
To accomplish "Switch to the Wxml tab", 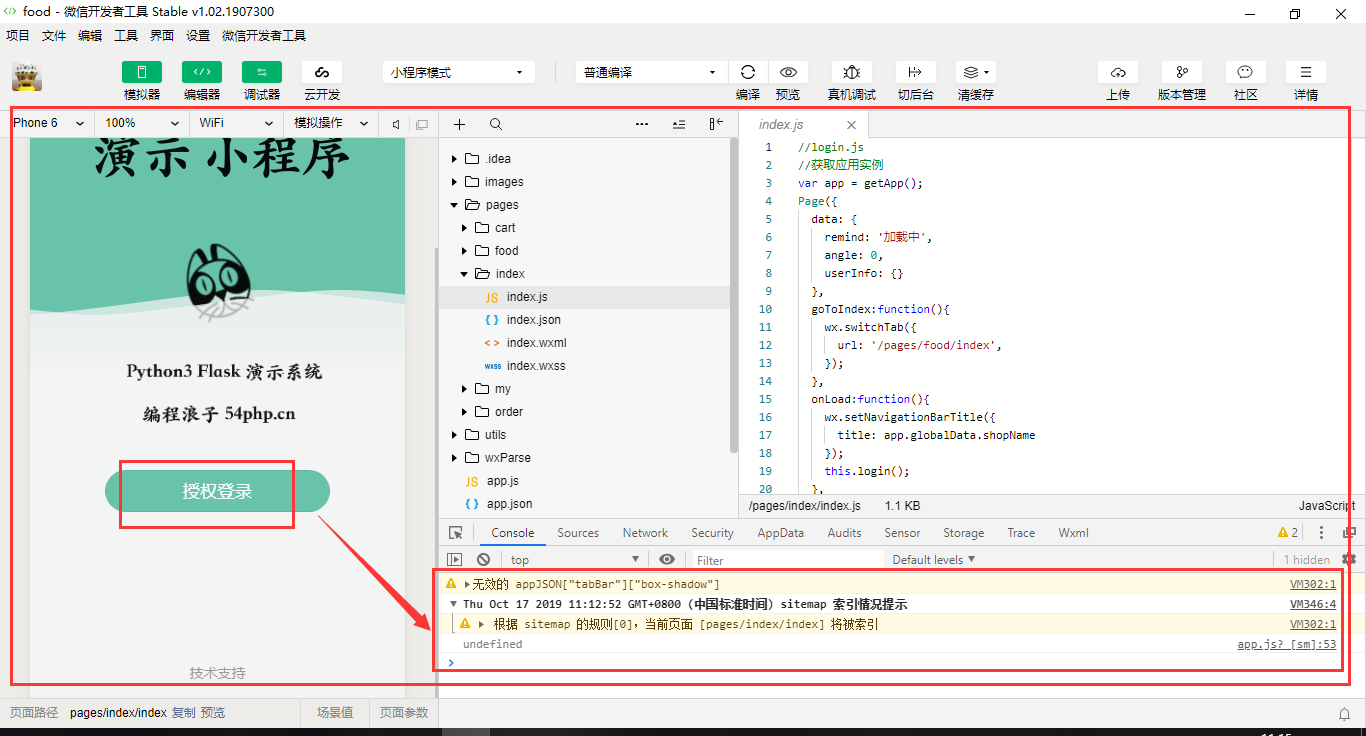I will point(1074,533).
